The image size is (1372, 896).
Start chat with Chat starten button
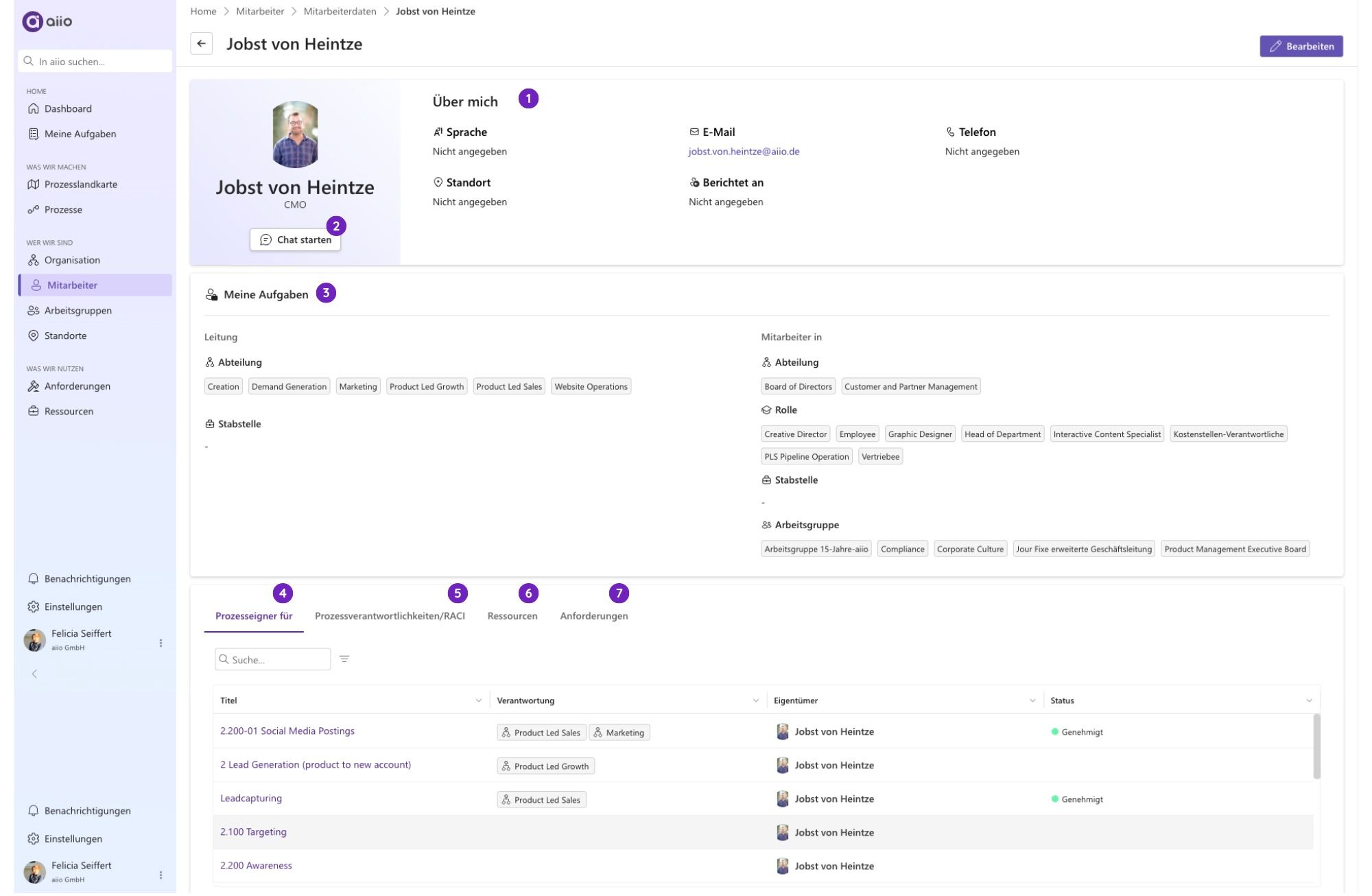point(295,239)
